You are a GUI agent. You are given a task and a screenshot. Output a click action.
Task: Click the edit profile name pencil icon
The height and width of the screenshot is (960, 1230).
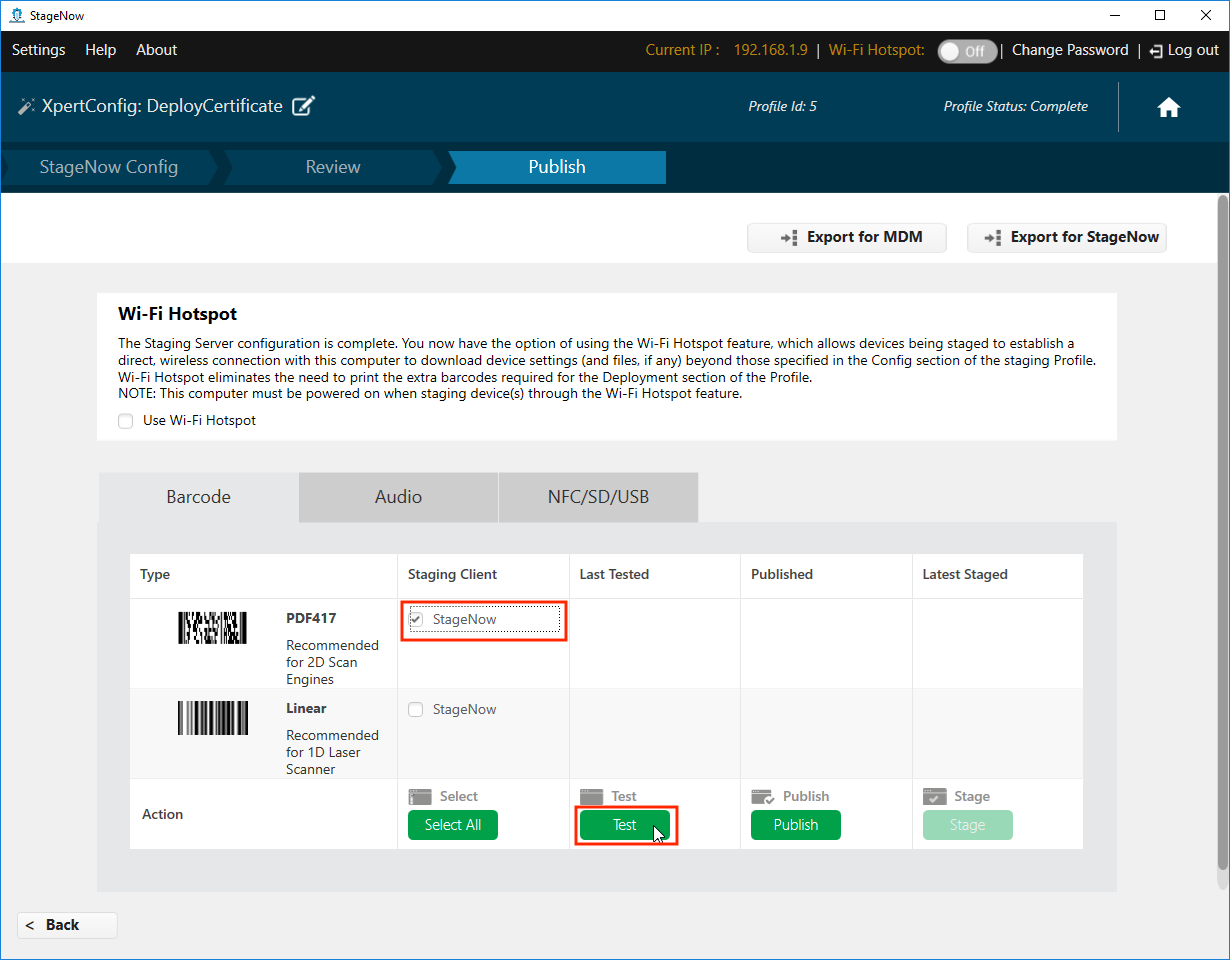pyautogui.click(x=303, y=106)
